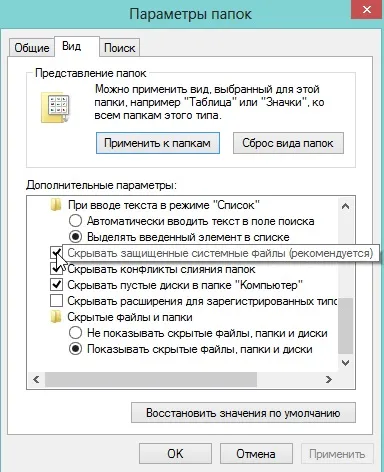Click the folder view icon in Представление папок
Image resolution: width=384 pixels, height=472 pixels.
click(x=56, y=107)
